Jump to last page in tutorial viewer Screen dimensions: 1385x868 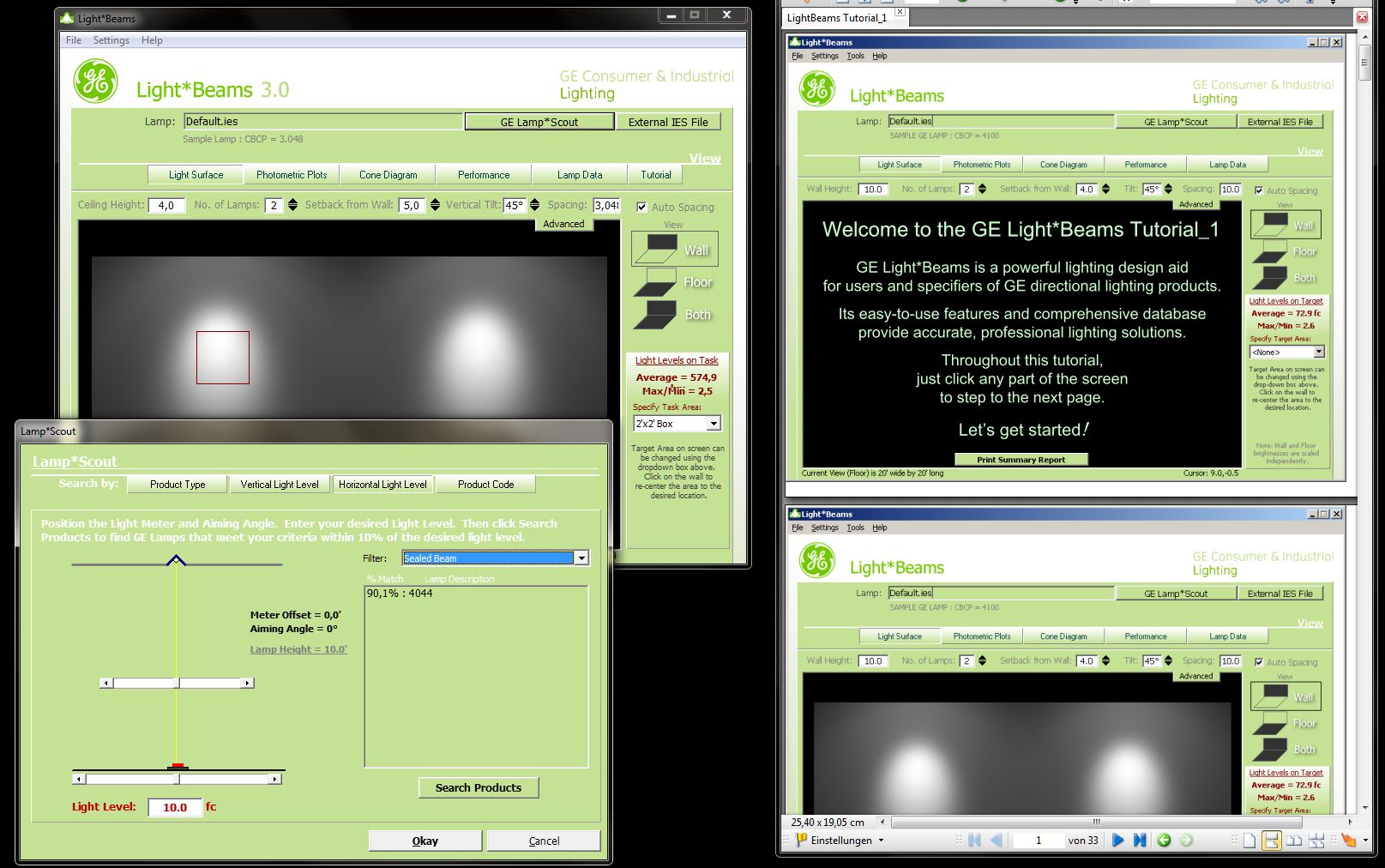[x=1140, y=841]
